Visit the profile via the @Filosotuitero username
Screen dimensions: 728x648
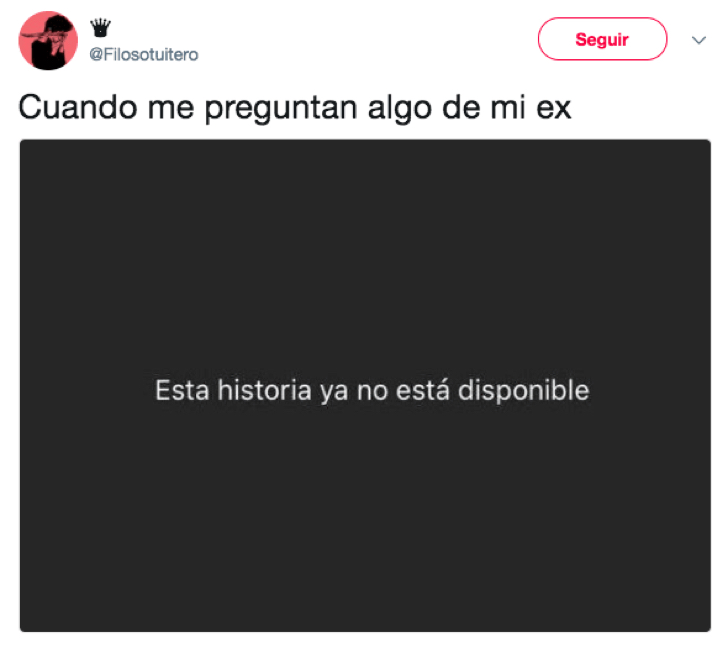(143, 55)
